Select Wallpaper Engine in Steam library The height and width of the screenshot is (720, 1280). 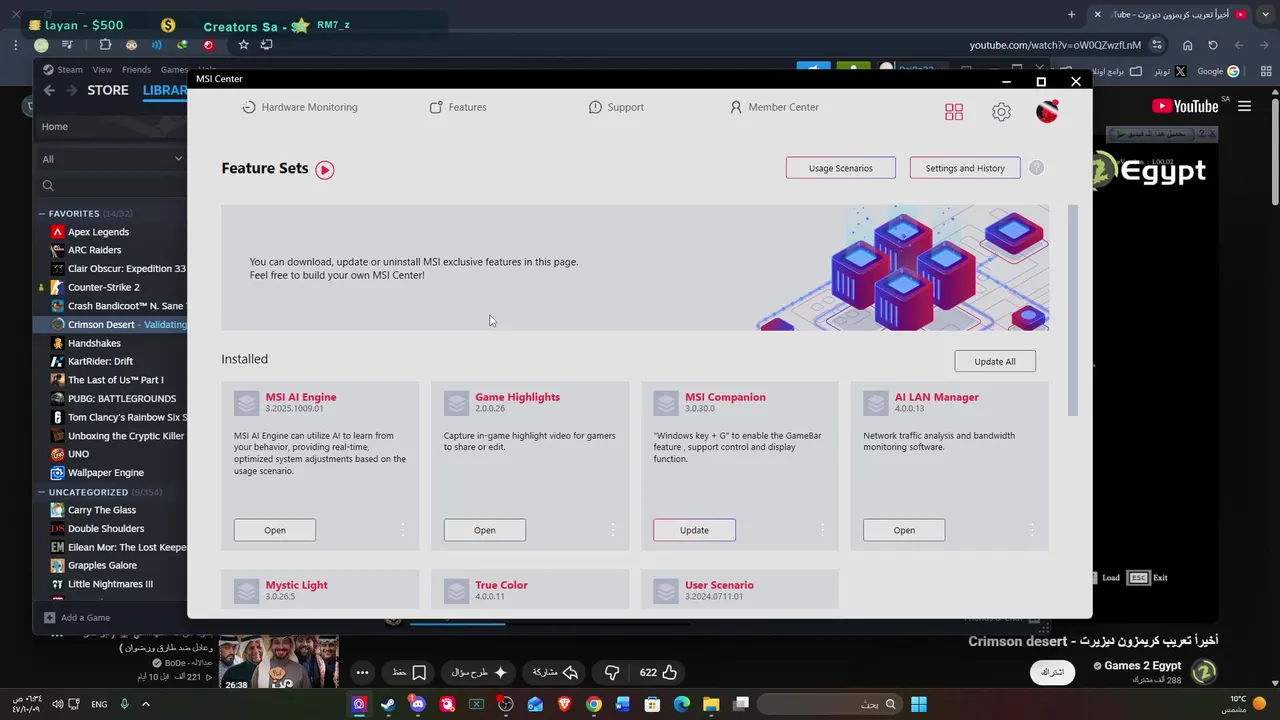point(106,473)
